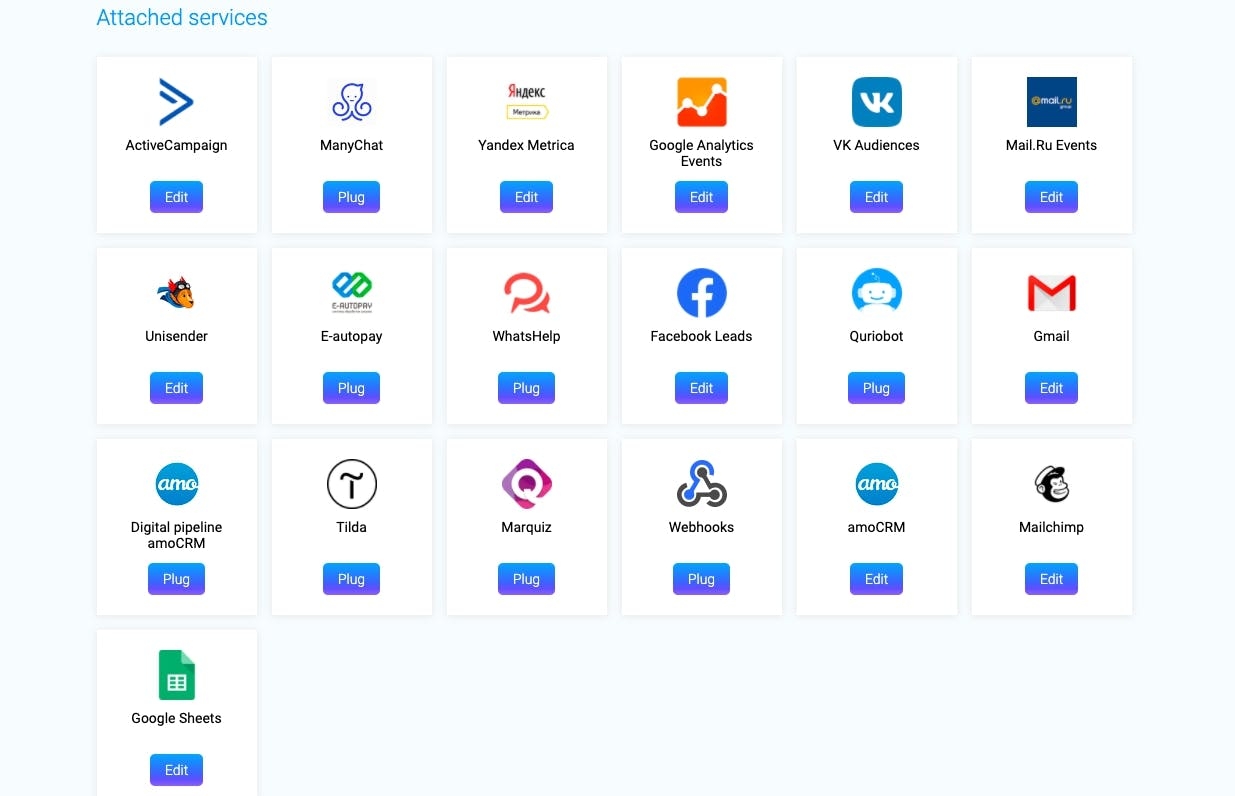Click the Unisender label text

click(176, 336)
